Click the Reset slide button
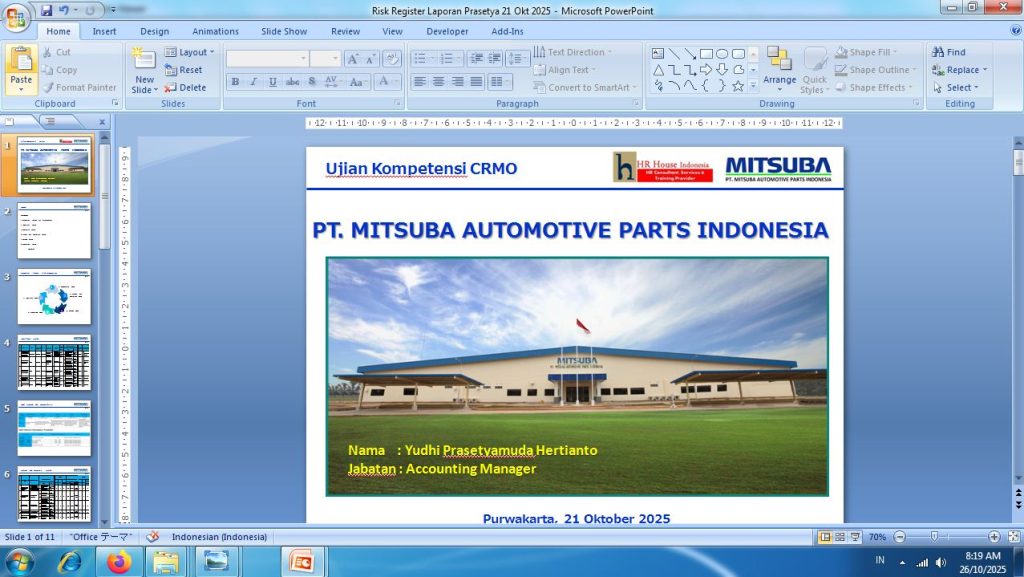The image size is (1024, 577). point(184,70)
